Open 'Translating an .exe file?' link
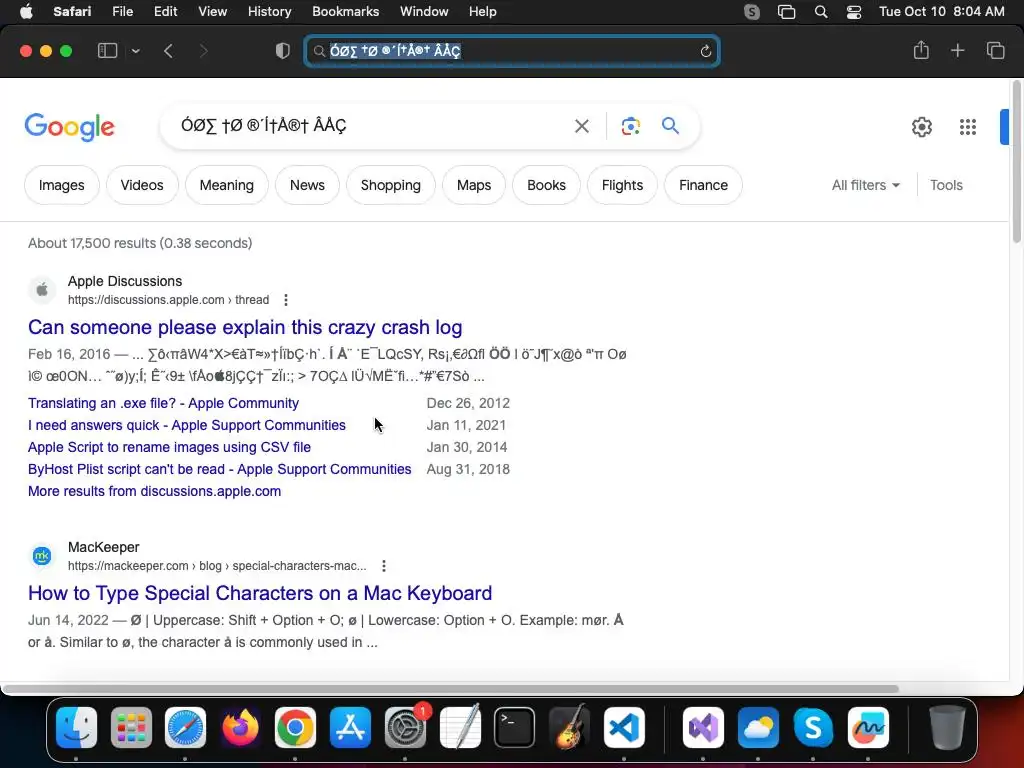 [x=163, y=403]
